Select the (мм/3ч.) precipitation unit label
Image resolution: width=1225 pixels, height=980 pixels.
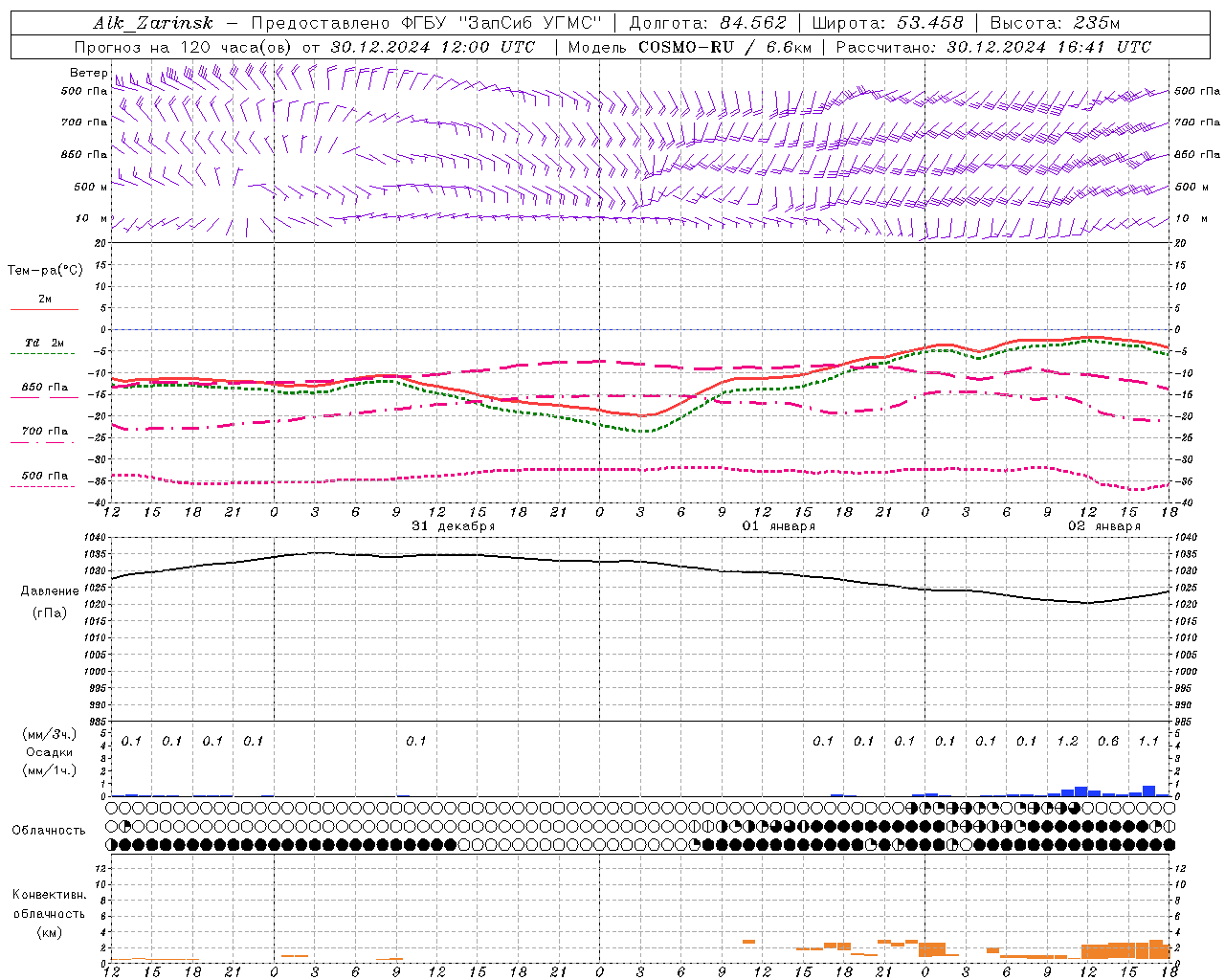pos(49,734)
